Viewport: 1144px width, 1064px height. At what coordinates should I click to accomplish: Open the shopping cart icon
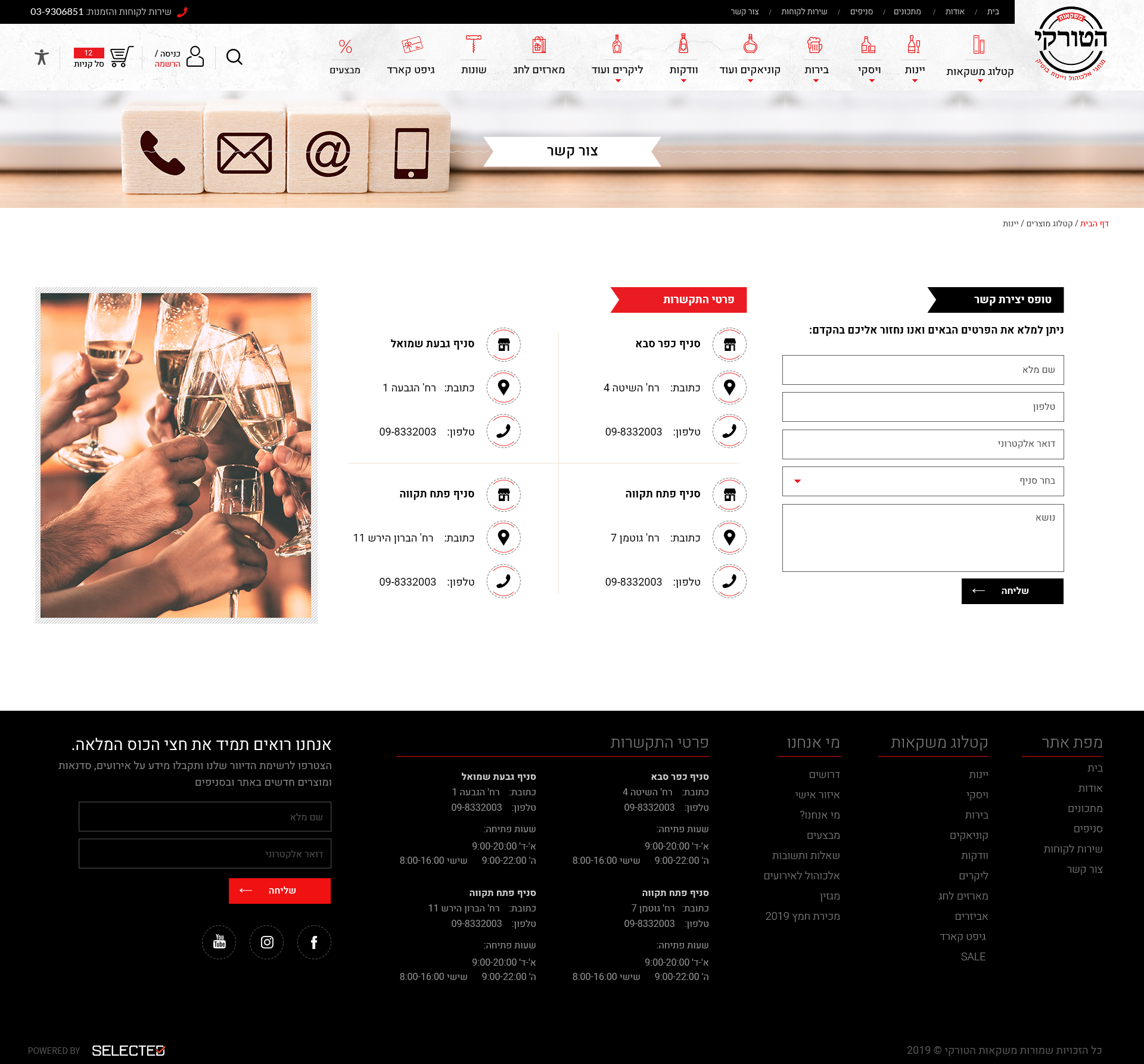121,57
